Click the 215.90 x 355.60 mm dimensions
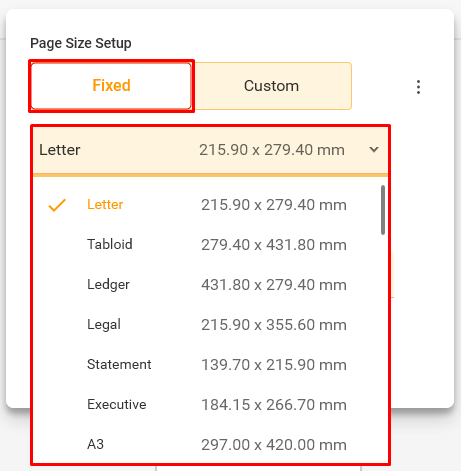Image resolution: width=461 pixels, height=471 pixels. [x=274, y=325]
